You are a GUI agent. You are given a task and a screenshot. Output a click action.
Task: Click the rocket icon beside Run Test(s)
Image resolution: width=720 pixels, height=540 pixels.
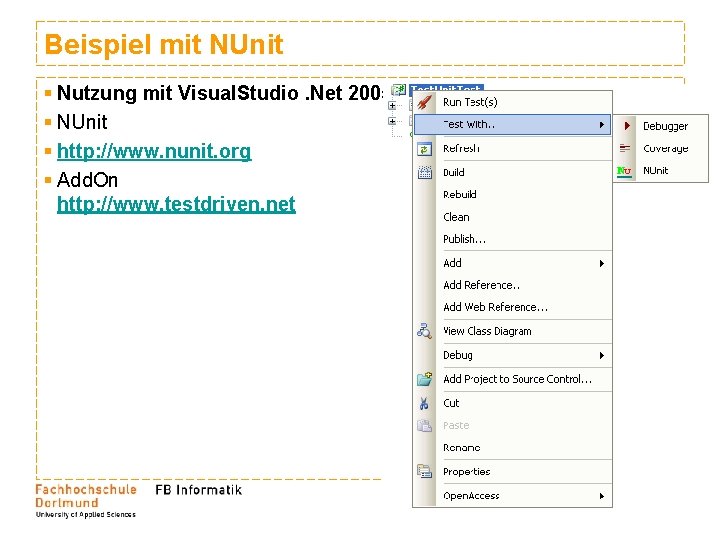coord(424,102)
